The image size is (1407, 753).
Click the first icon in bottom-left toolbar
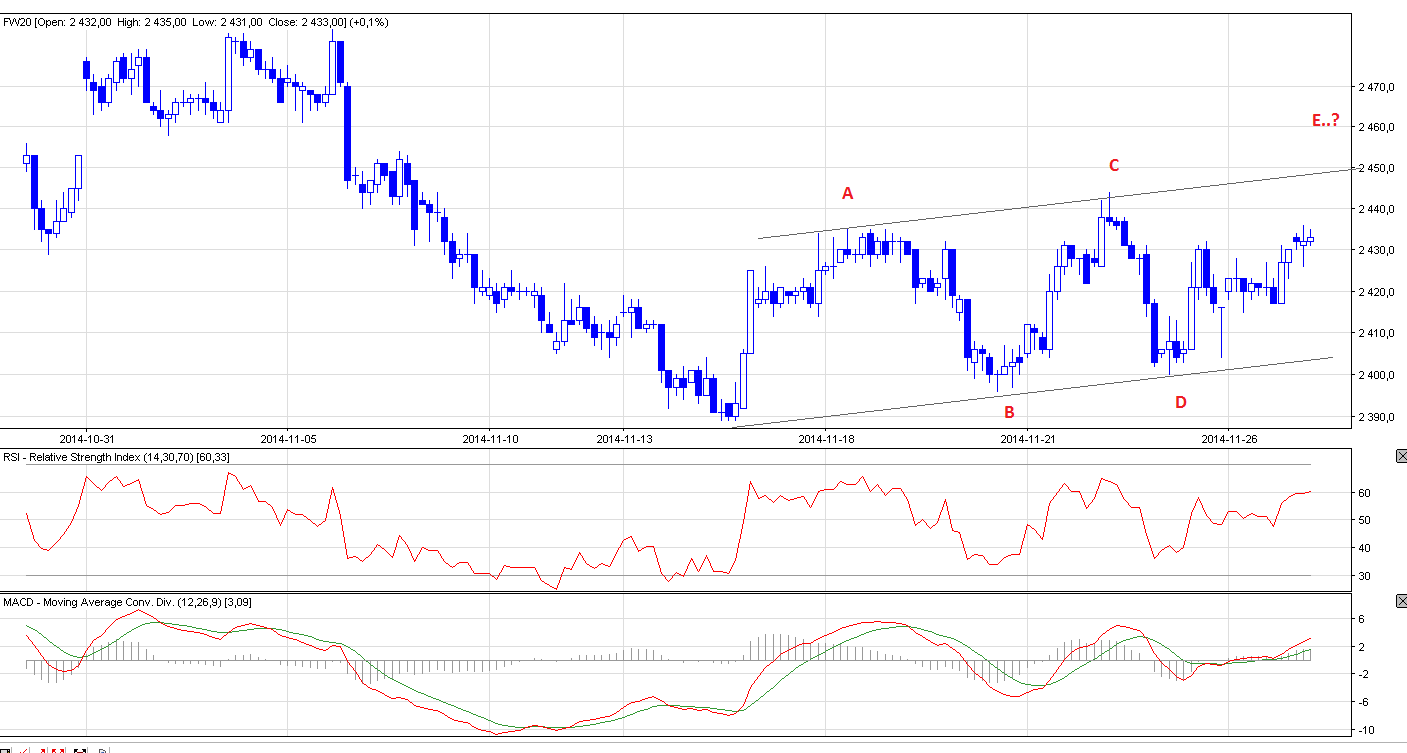pos(6,750)
